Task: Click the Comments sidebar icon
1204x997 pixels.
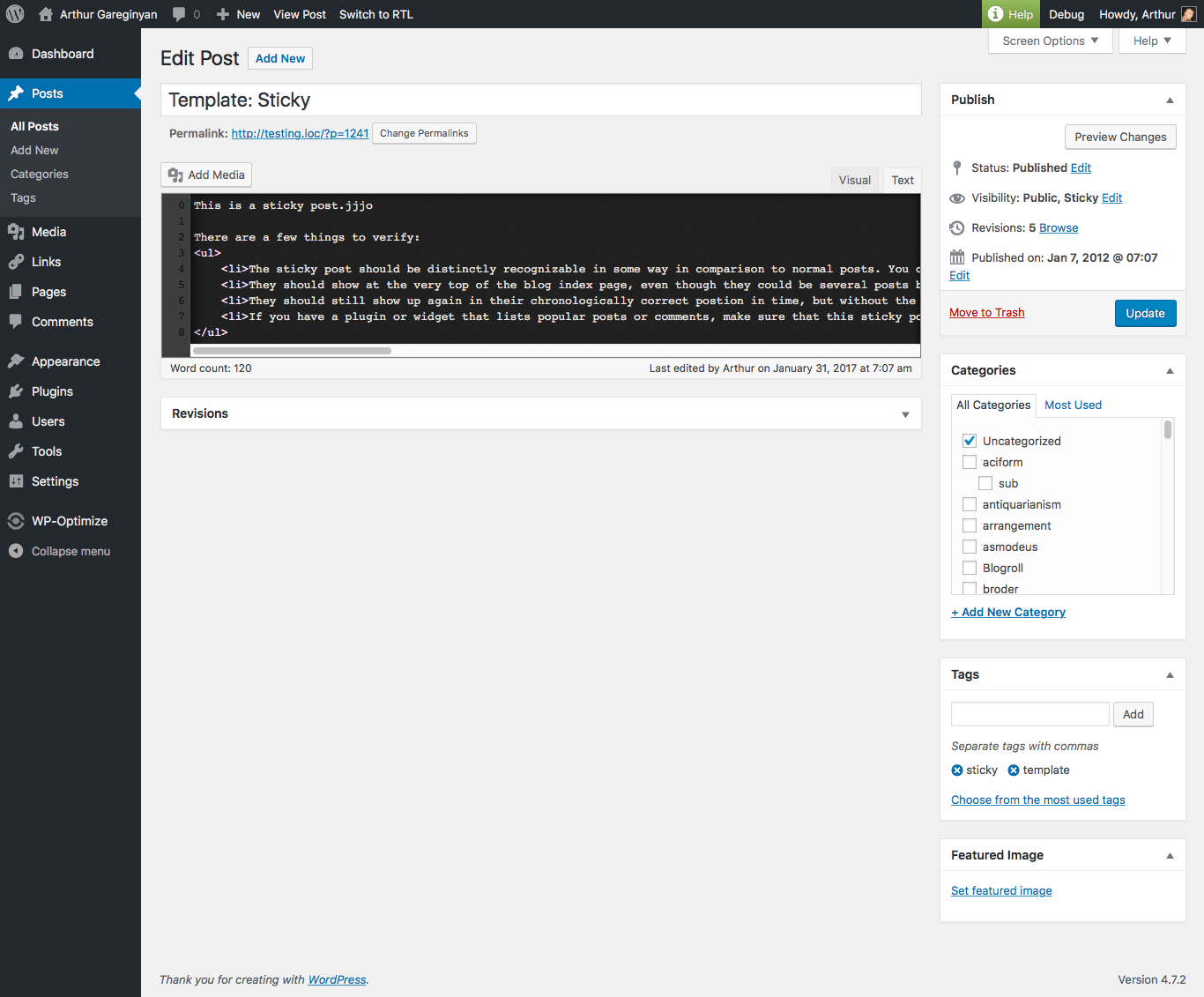Action: pyautogui.click(x=16, y=322)
